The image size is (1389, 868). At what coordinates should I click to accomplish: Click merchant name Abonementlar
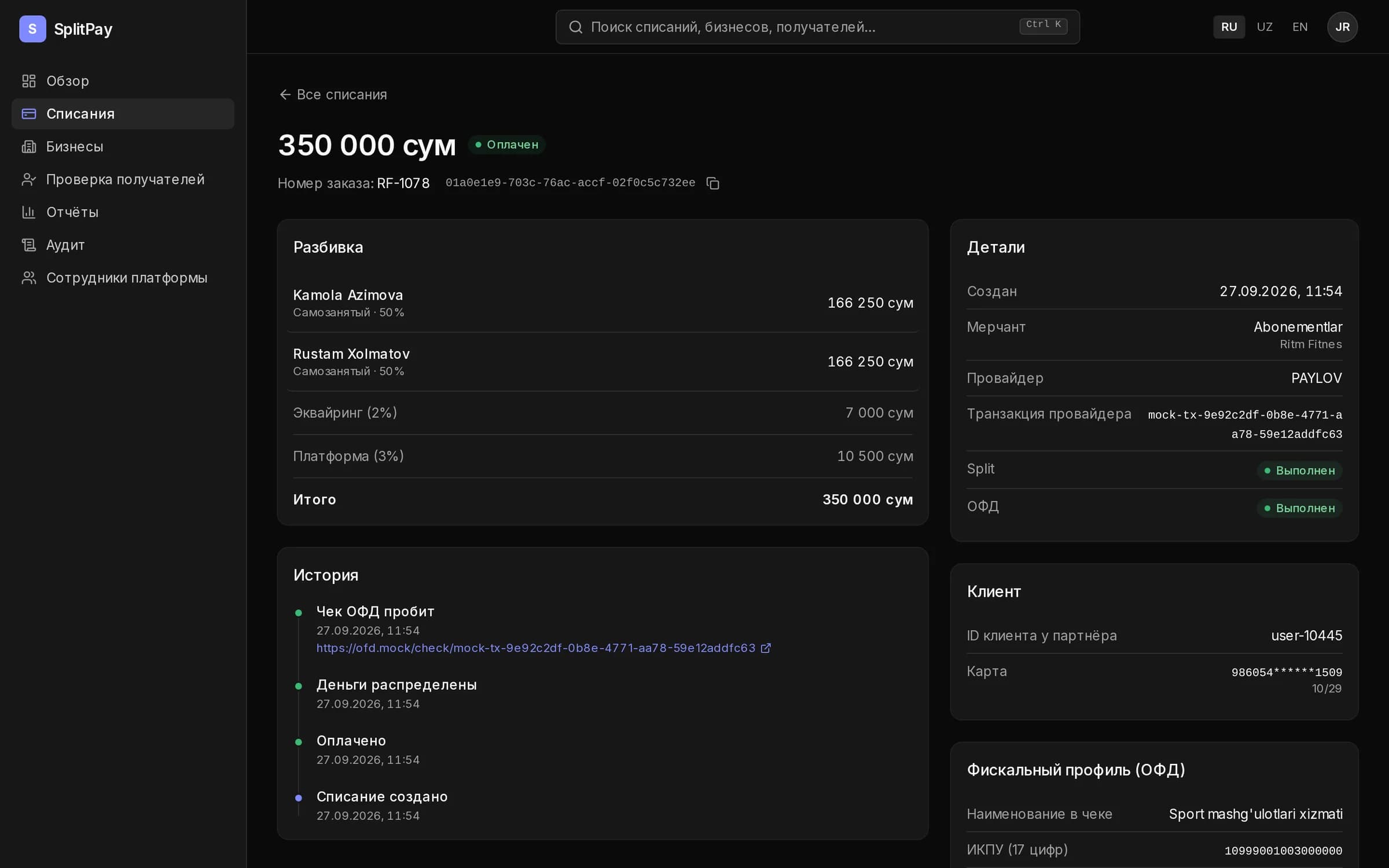[1298, 328]
